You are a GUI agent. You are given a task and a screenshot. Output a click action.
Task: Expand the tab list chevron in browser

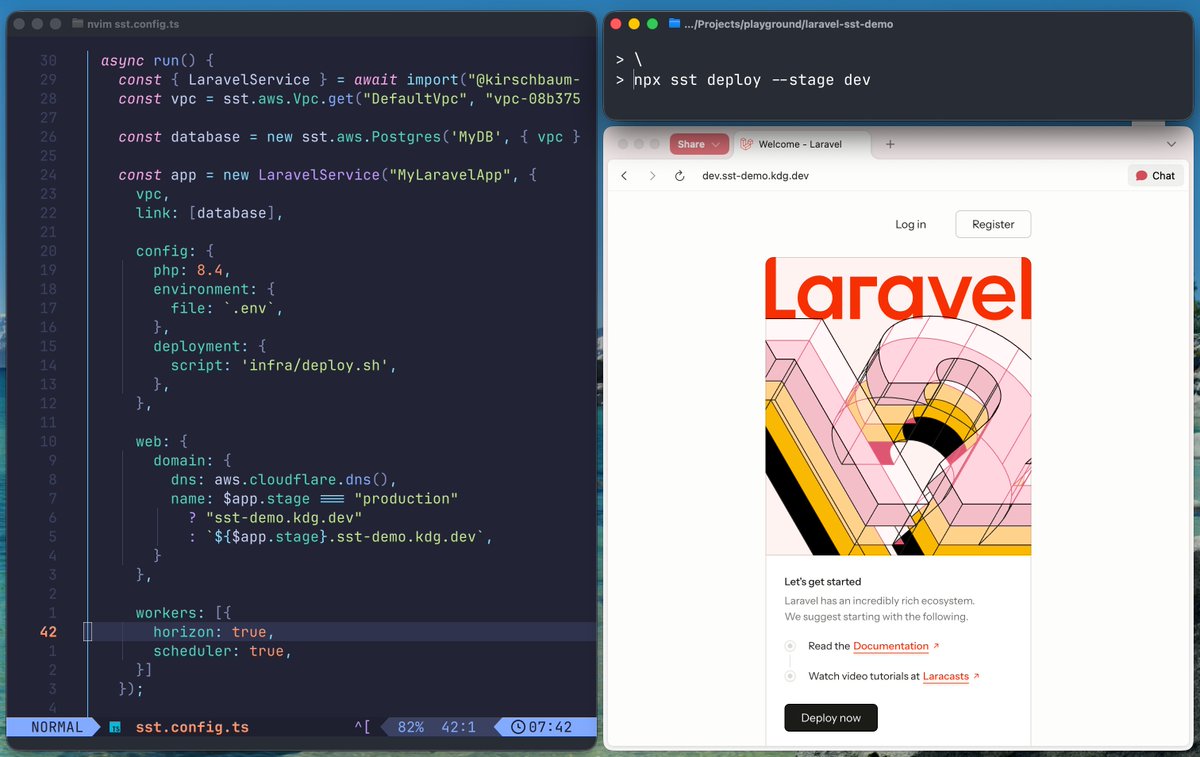tap(1171, 144)
